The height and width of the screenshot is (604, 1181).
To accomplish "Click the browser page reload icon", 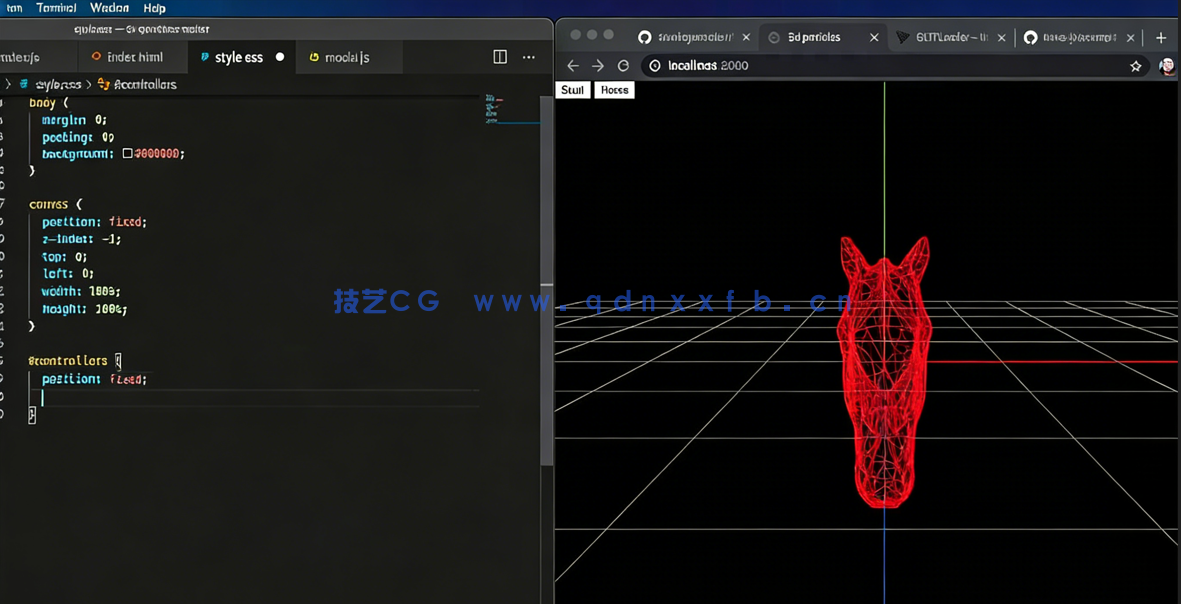I will pyautogui.click(x=622, y=65).
